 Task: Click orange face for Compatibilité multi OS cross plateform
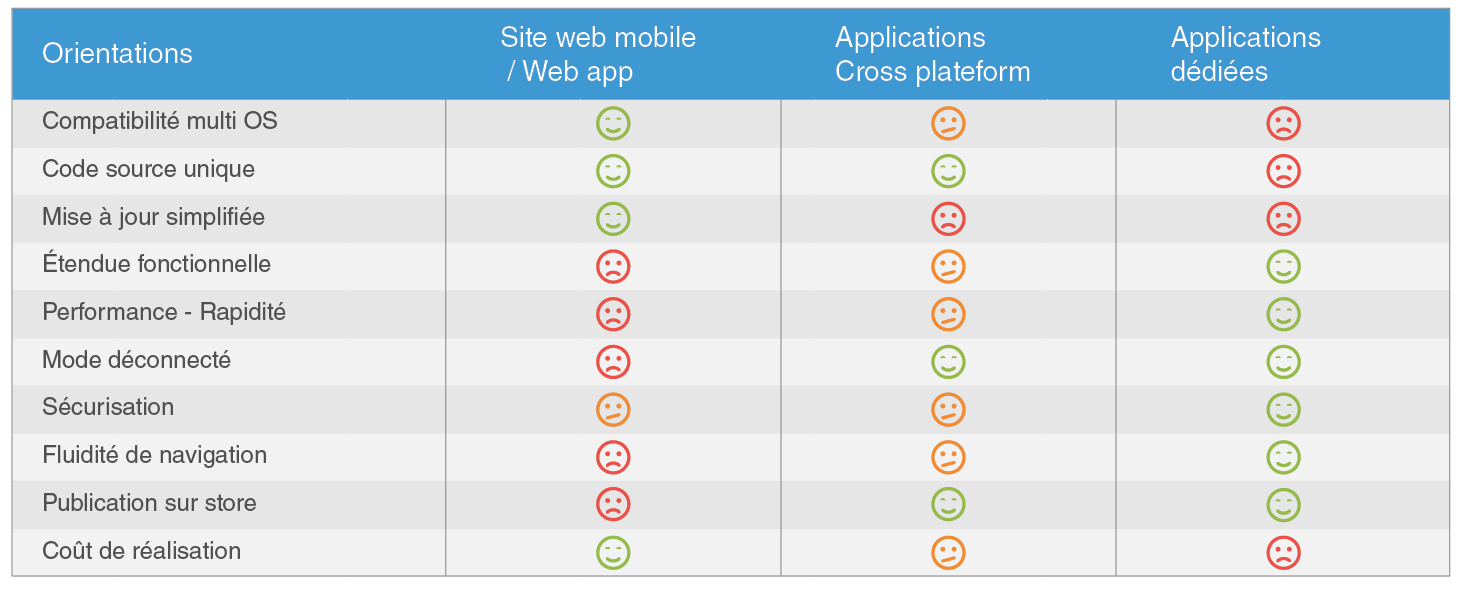pos(948,124)
